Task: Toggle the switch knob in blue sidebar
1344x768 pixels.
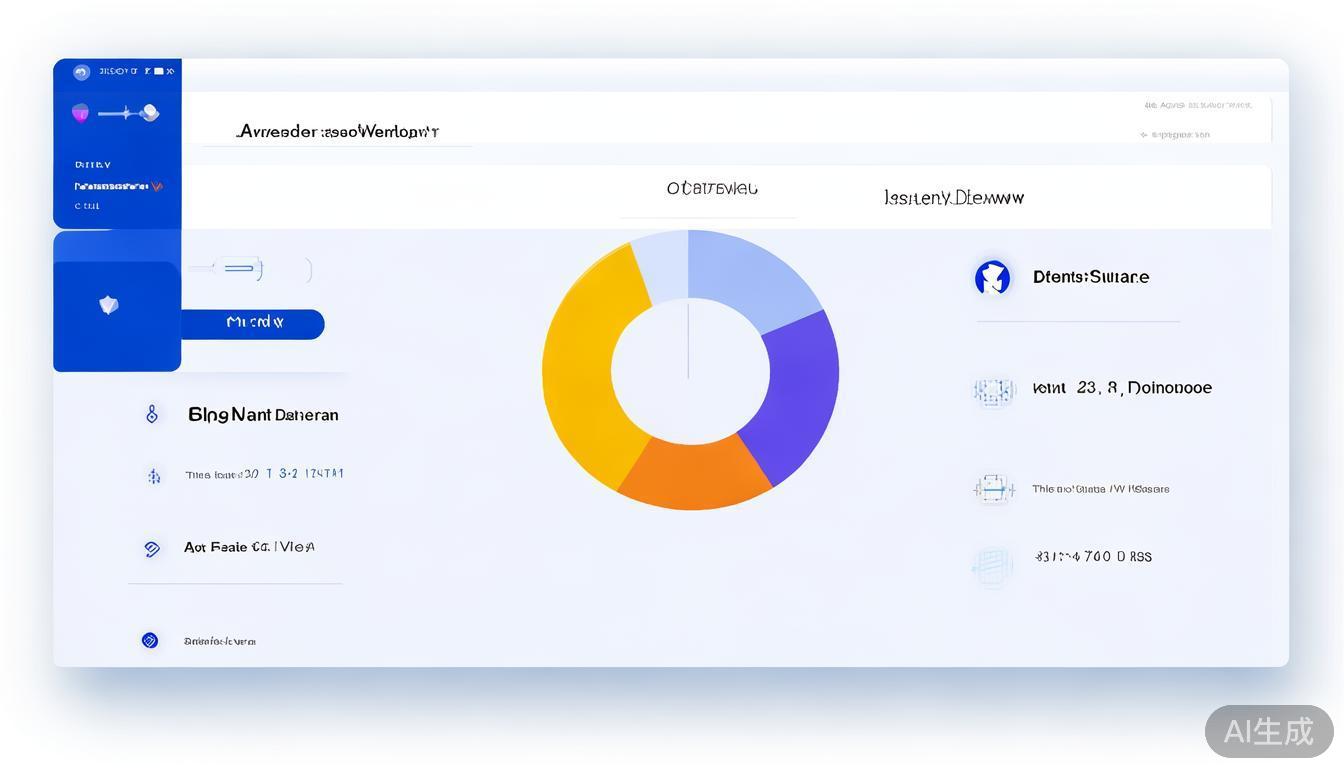Action: (x=149, y=113)
